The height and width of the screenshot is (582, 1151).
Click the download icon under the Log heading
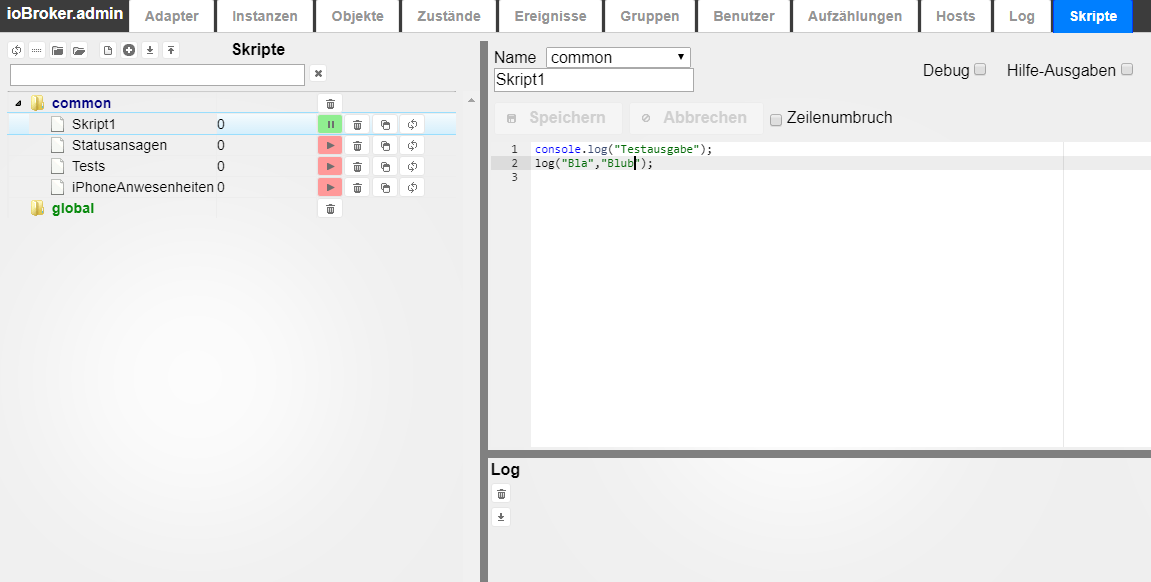coord(501,517)
